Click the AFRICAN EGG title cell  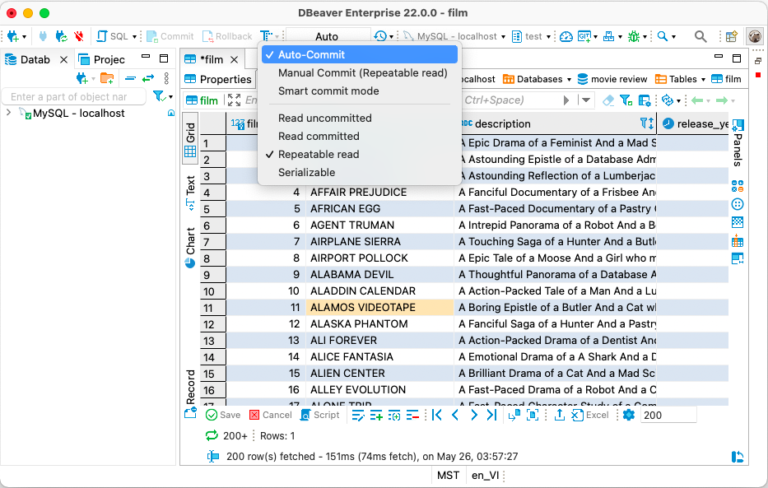pos(380,209)
